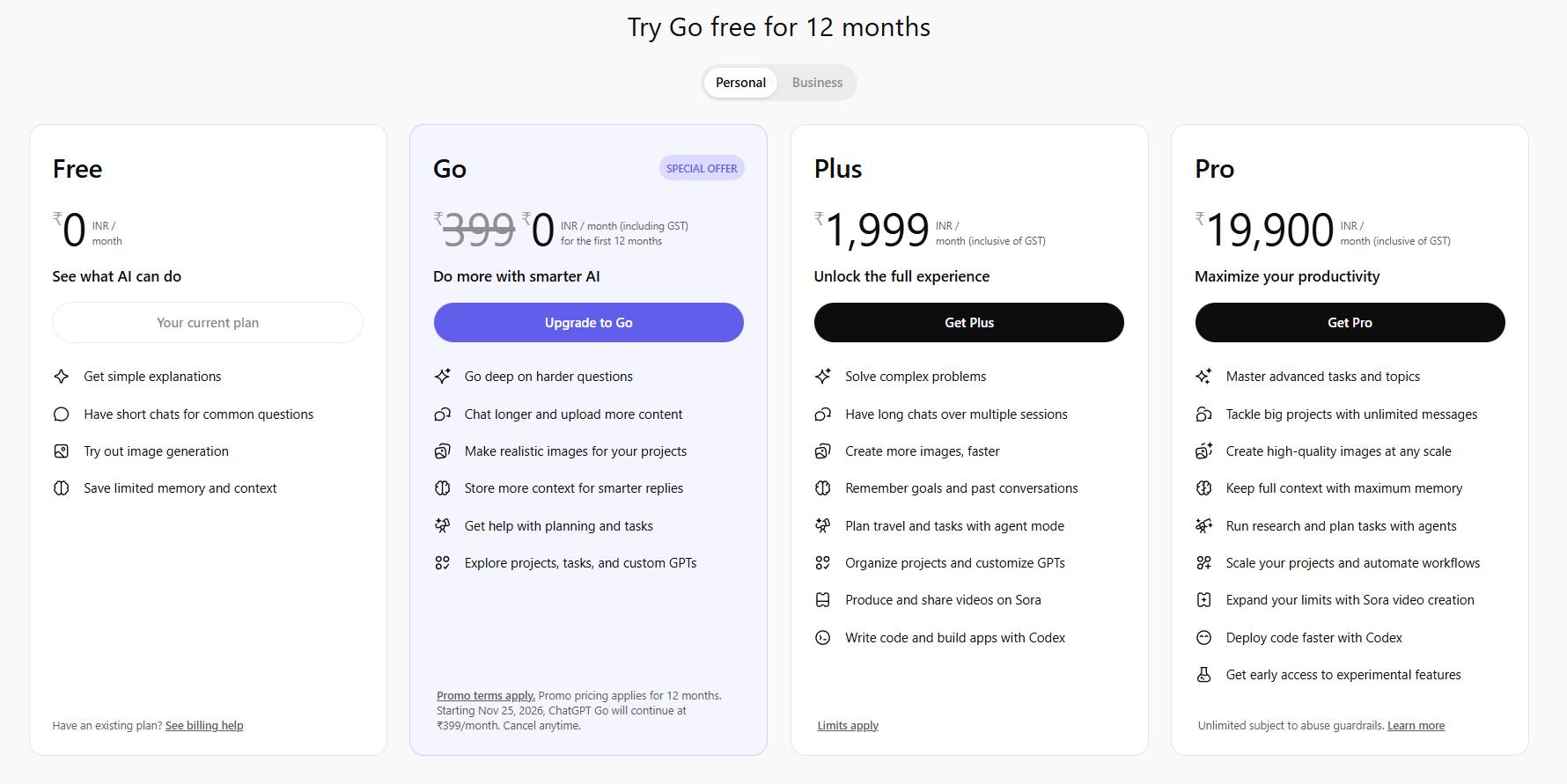This screenshot has width=1567, height=784.
Task: Click the Get Pro button
Action: pos(1349,322)
